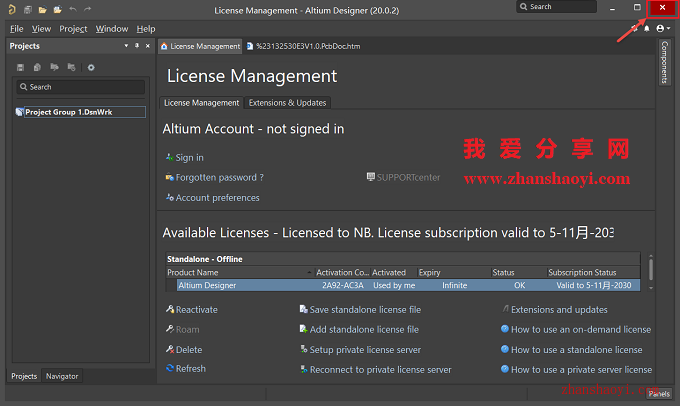Click the Roam link
Image resolution: width=680 pixels, height=406 pixels.
pyautogui.click(x=183, y=329)
